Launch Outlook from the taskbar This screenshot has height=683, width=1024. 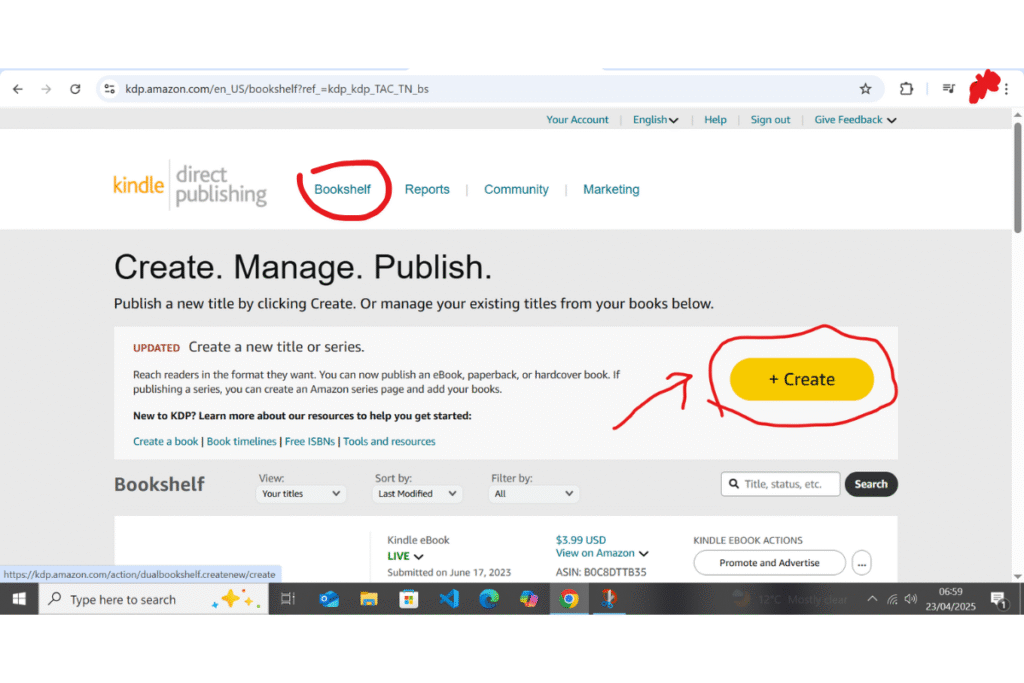(328, 599)
